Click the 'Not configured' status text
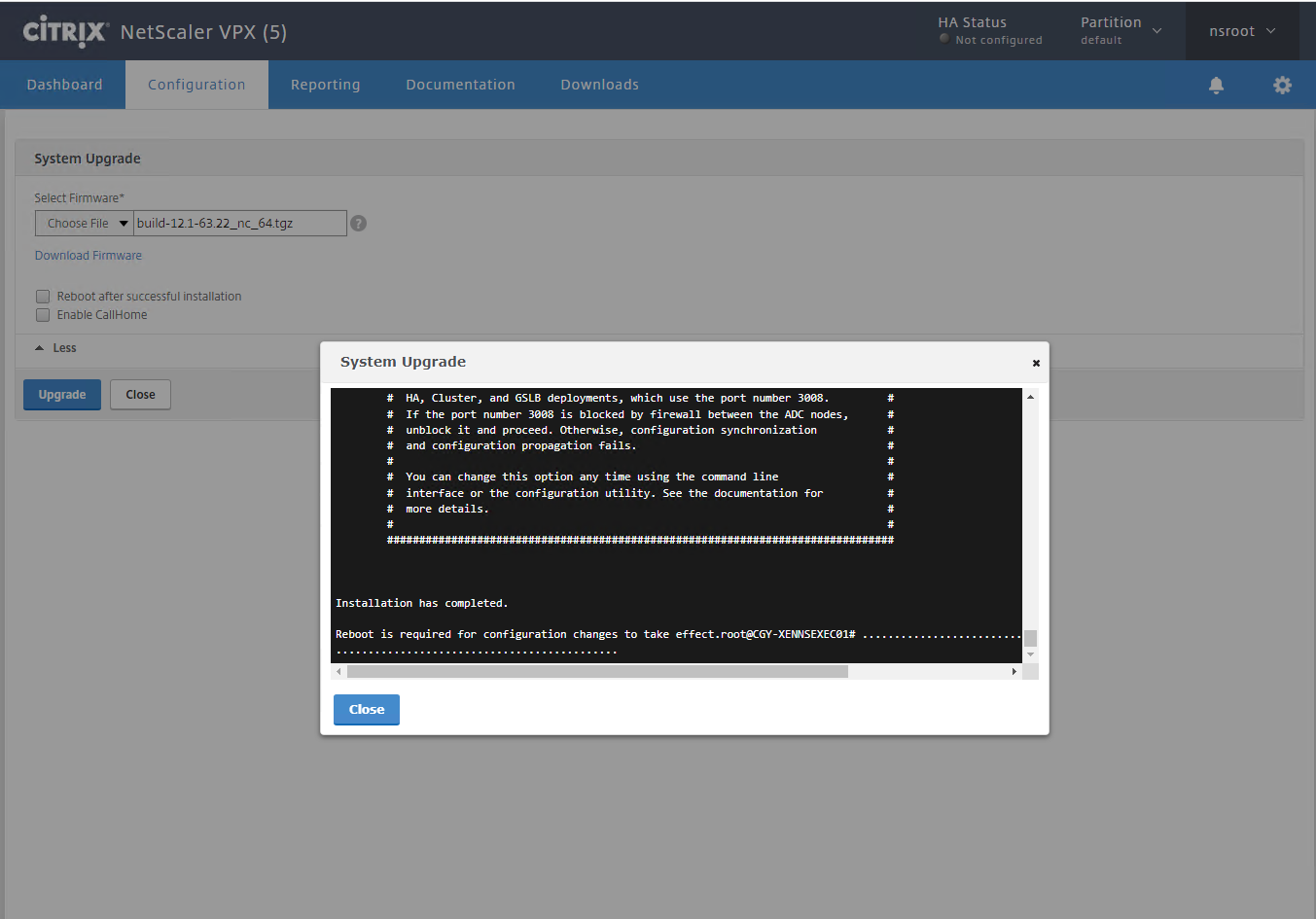This screenshot has height=919, width=1316. pyautogui.click(x=999, y=40)
